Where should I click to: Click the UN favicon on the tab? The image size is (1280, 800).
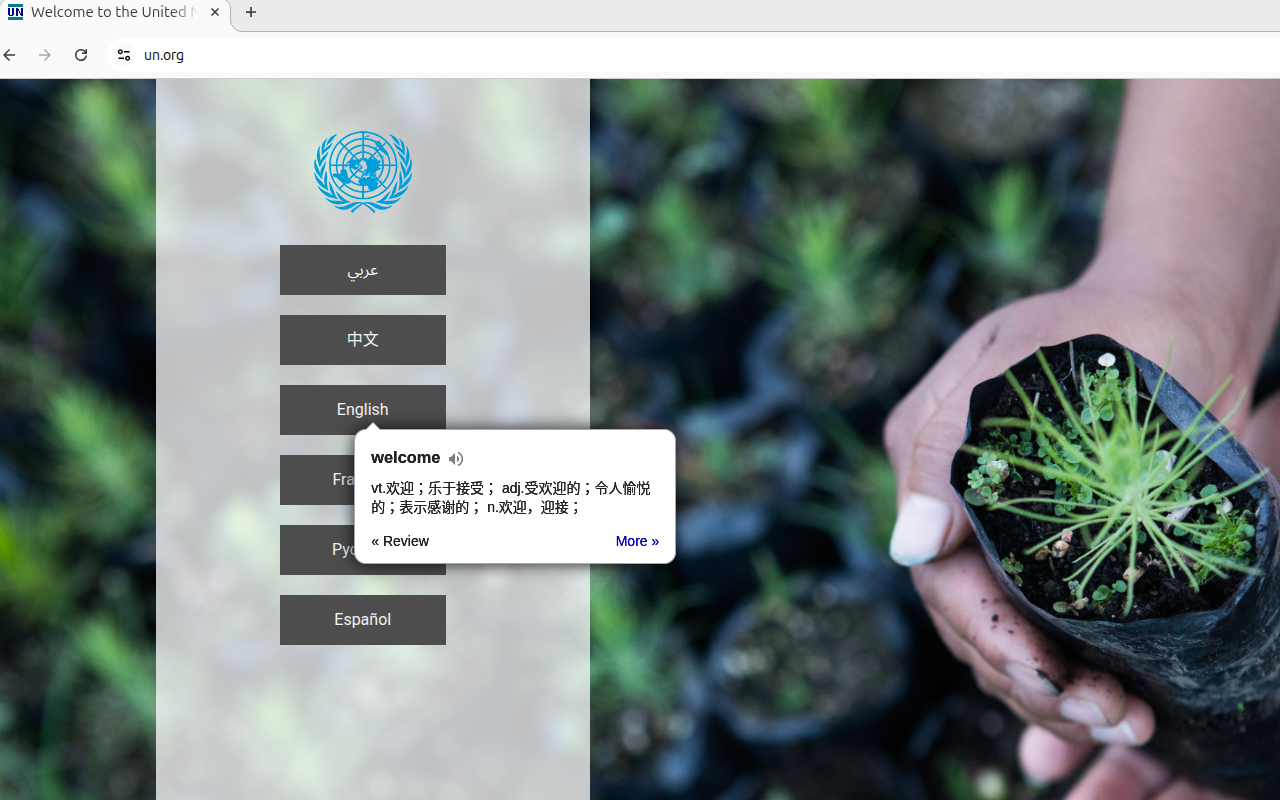pyautogui.click(x=15, y=12)
